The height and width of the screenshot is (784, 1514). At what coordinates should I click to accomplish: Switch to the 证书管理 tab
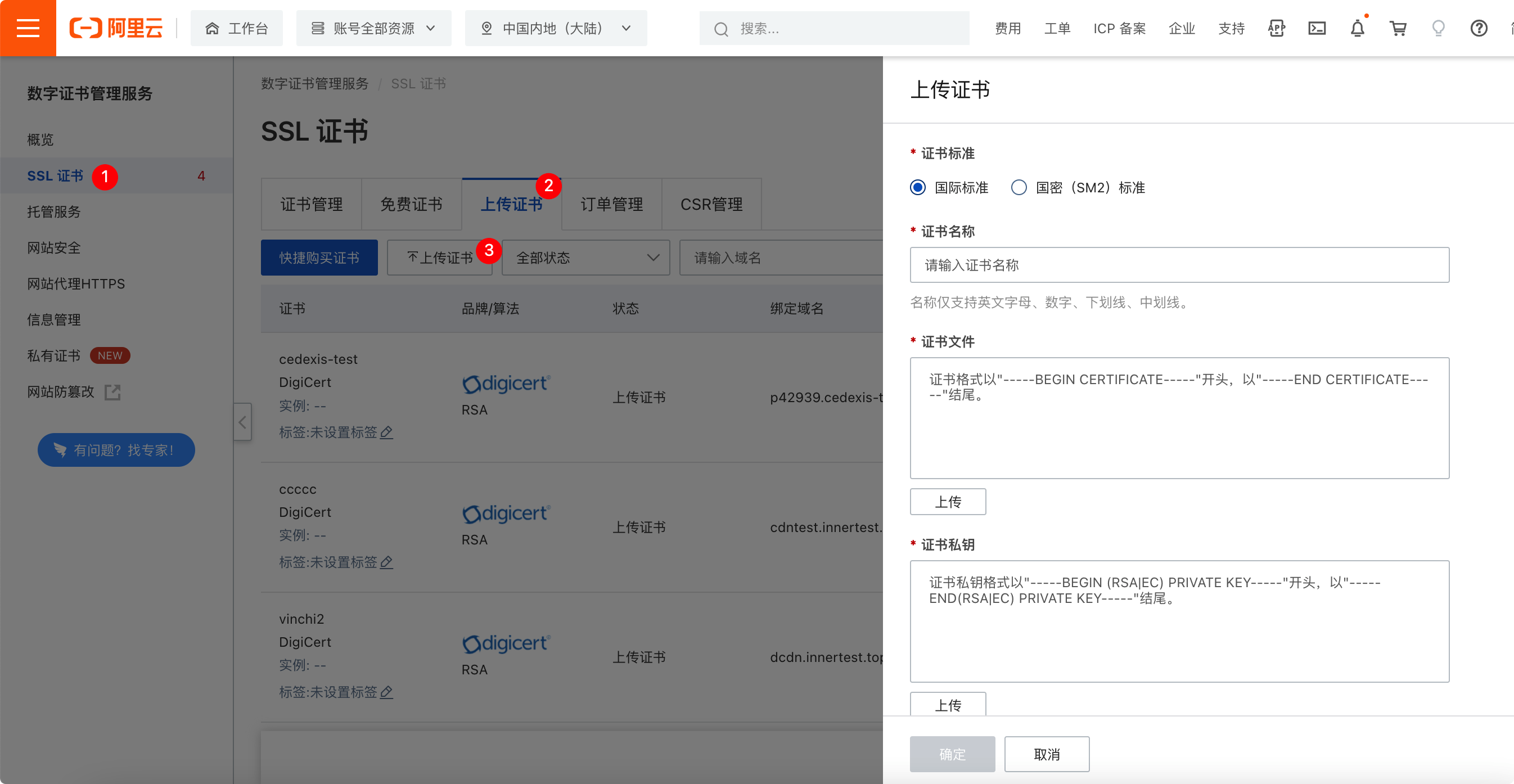311,204
